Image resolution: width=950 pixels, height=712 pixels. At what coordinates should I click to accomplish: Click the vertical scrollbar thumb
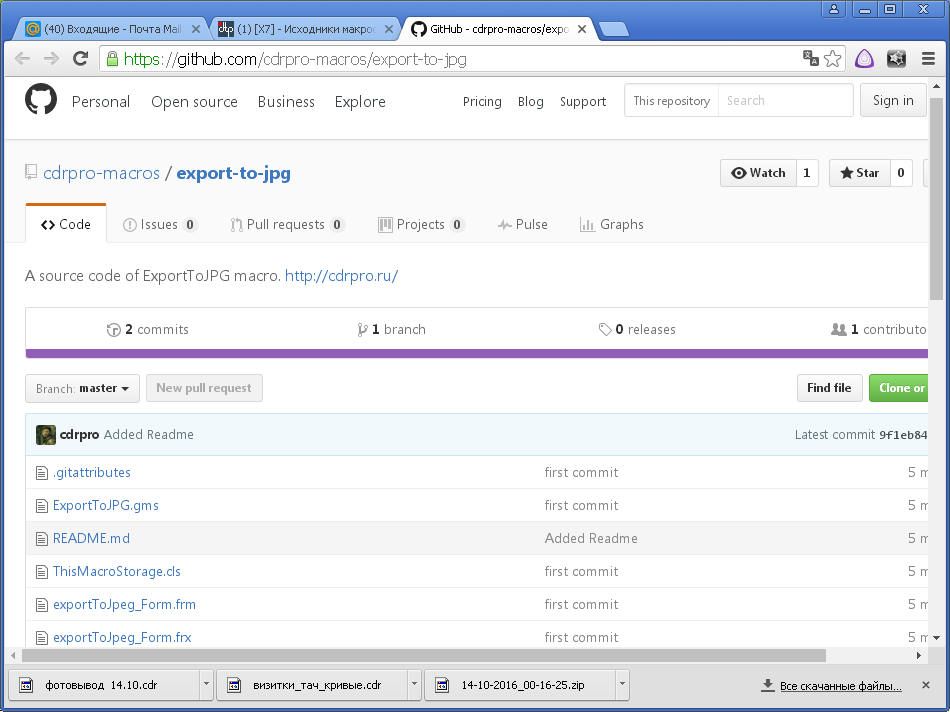click(x=936, y=198)
